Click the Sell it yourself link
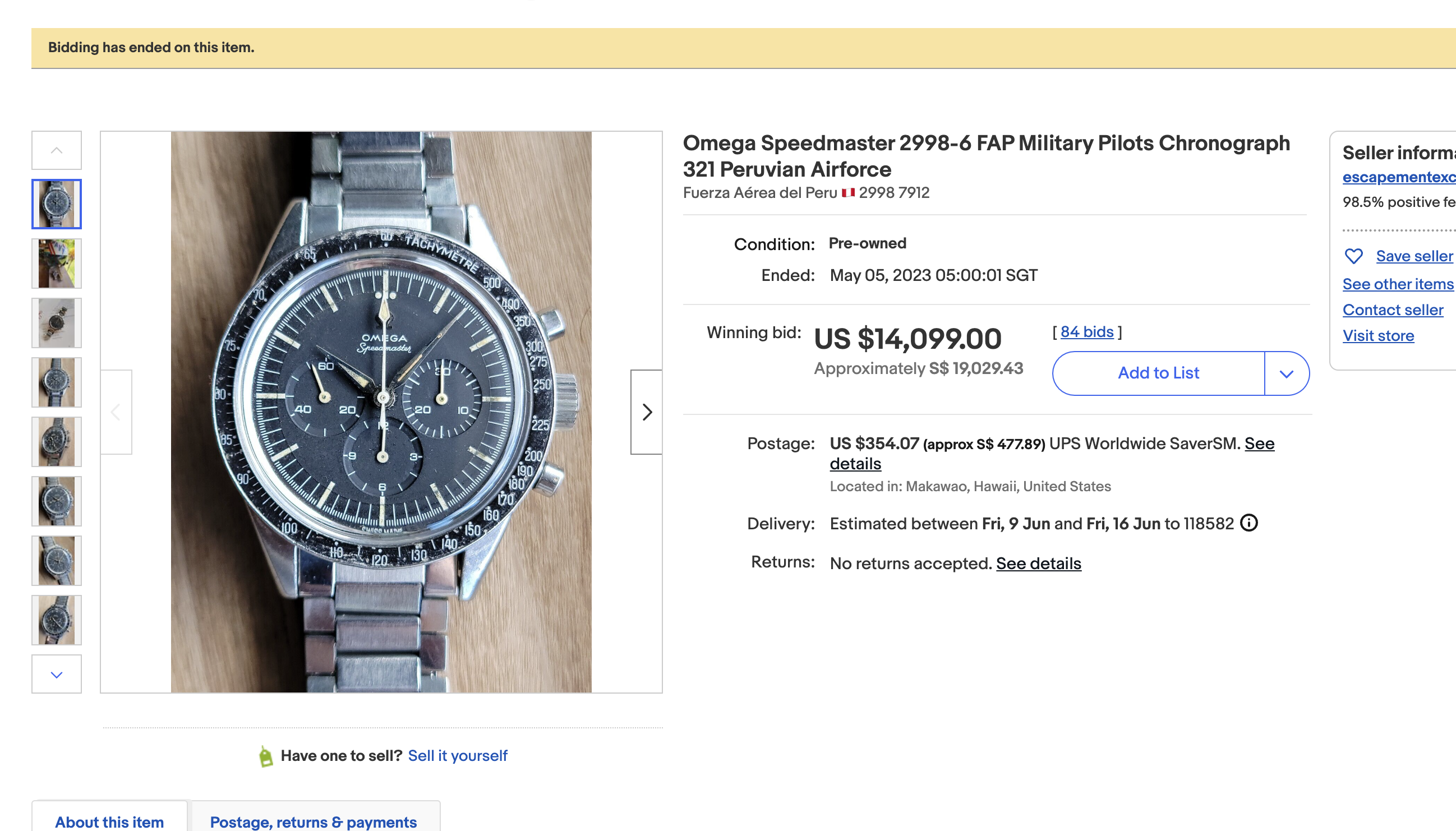The width and height of the screenshot is (1456, 831). (457, 756)
